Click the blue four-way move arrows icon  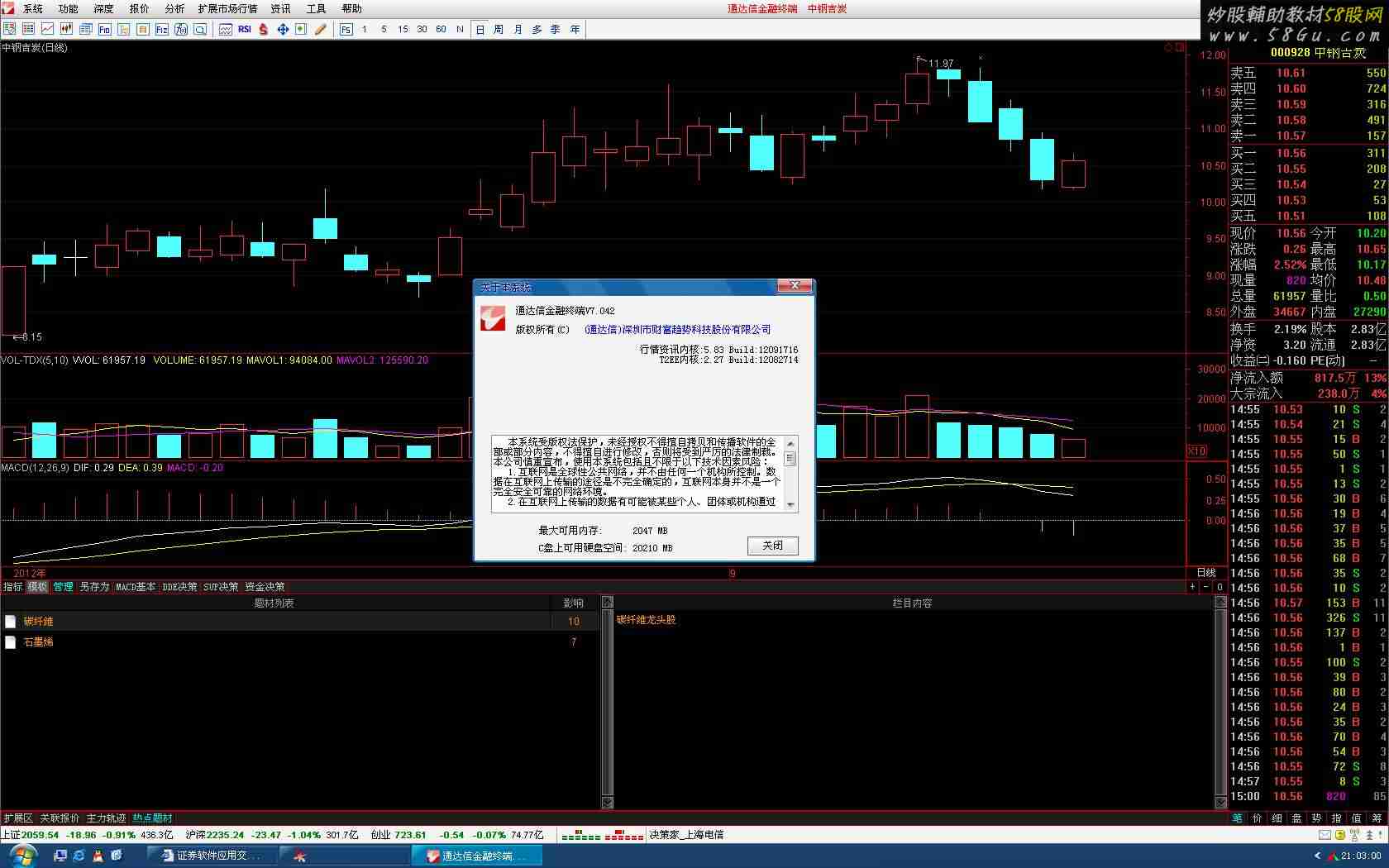click(x=283, y=29)
